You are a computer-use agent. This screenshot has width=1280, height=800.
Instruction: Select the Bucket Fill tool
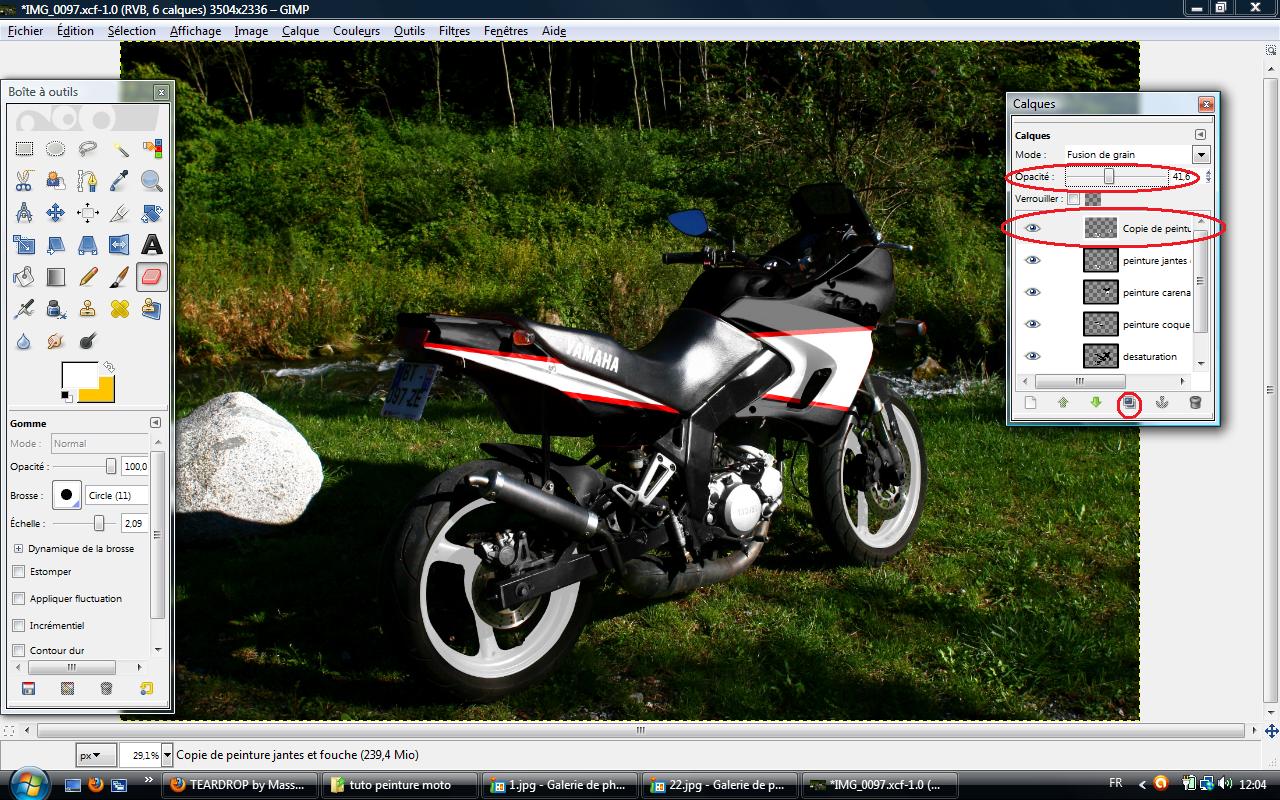pyautogui.click(x=24, y=277)
